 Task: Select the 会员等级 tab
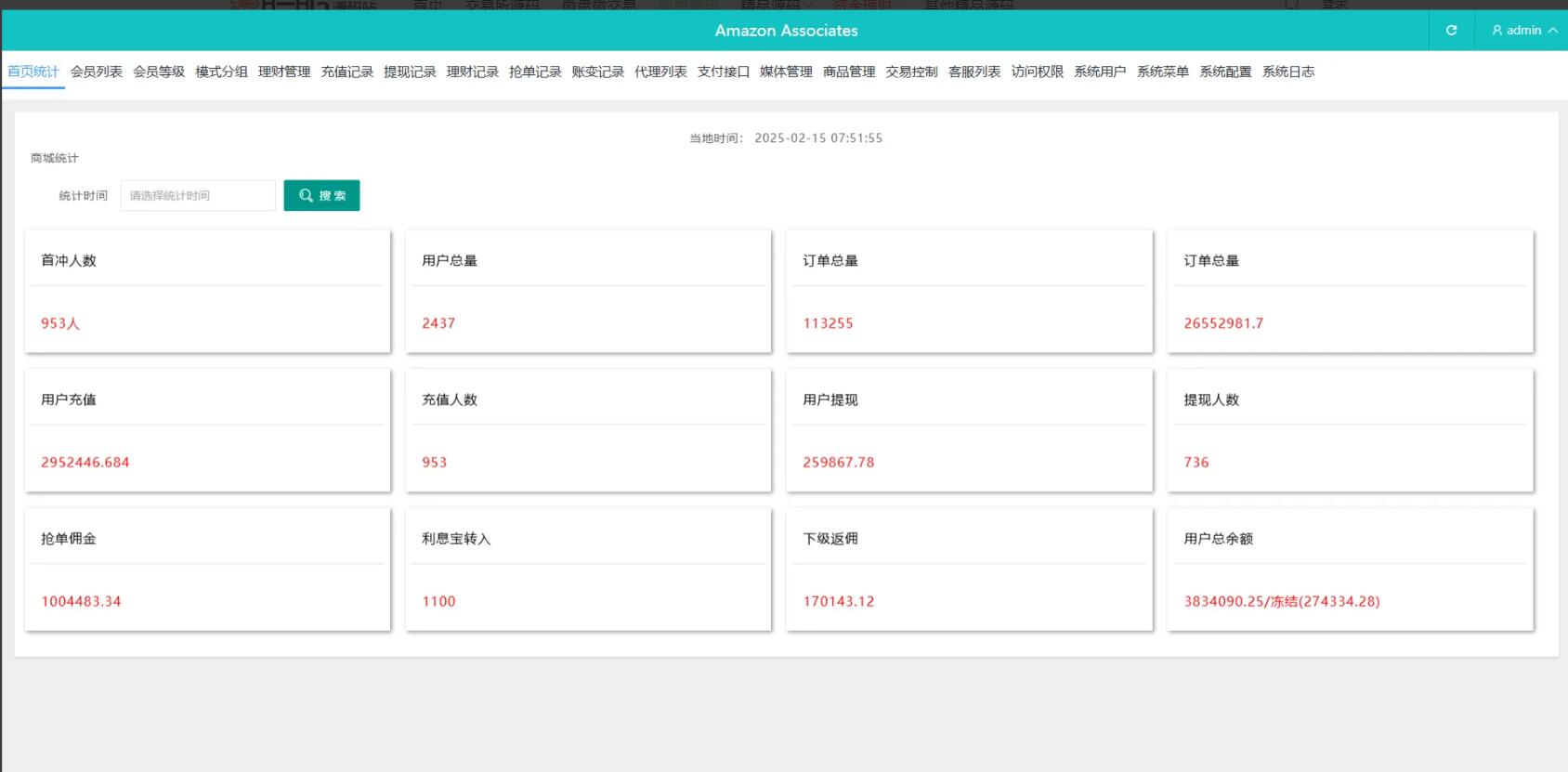click(x=159, y=72)
